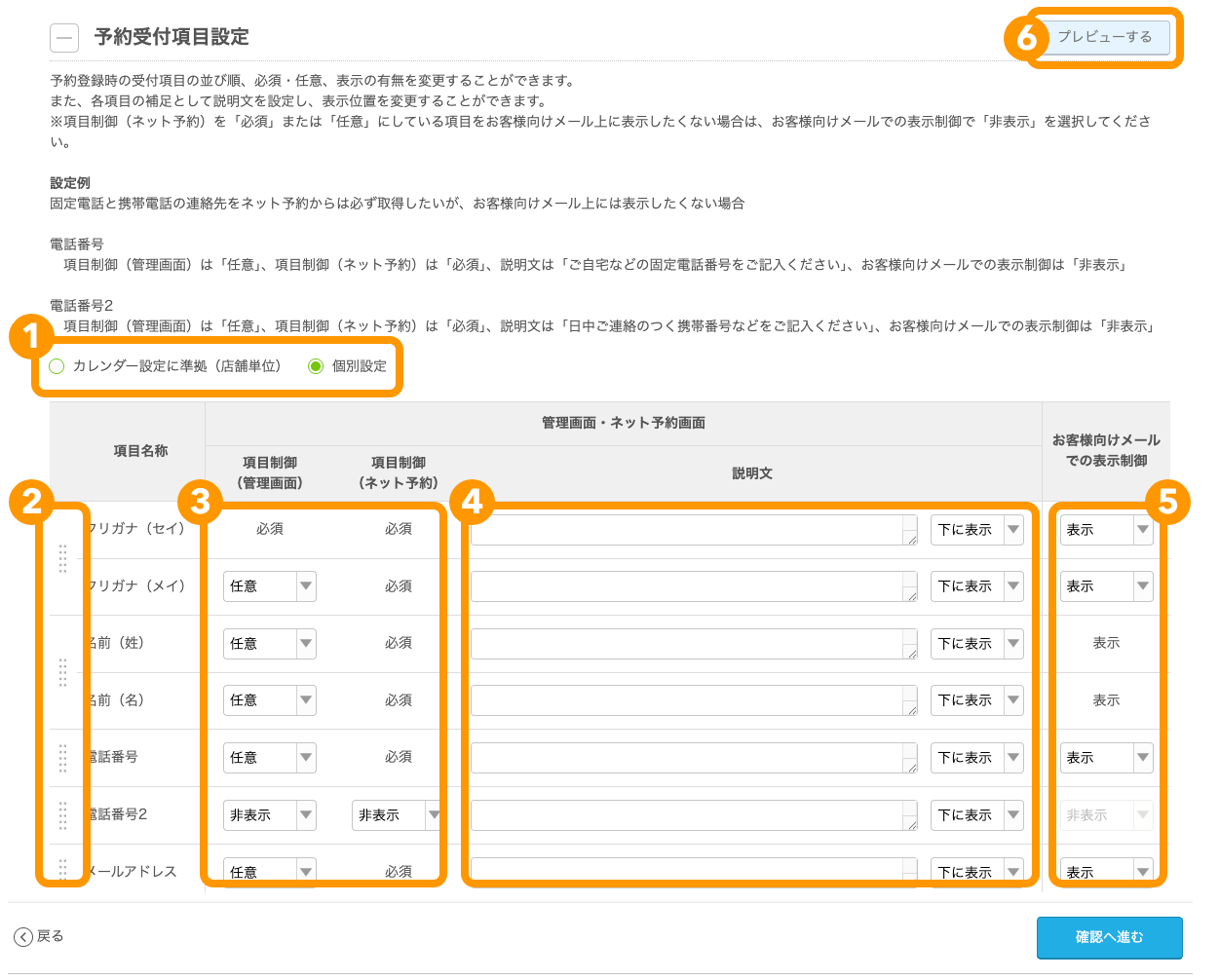Viewport: 1219px width, 980px height.
Task: Open the 下に表示 dropdown for 電話番号
Action: (x=976, y=757)
